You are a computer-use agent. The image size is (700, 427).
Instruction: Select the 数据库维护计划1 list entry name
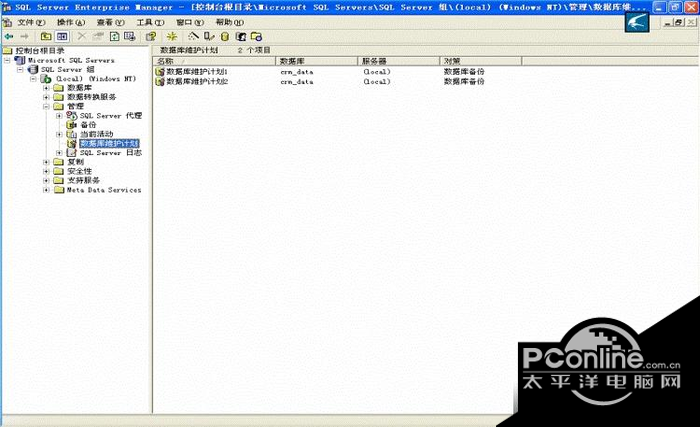[197, 71]
